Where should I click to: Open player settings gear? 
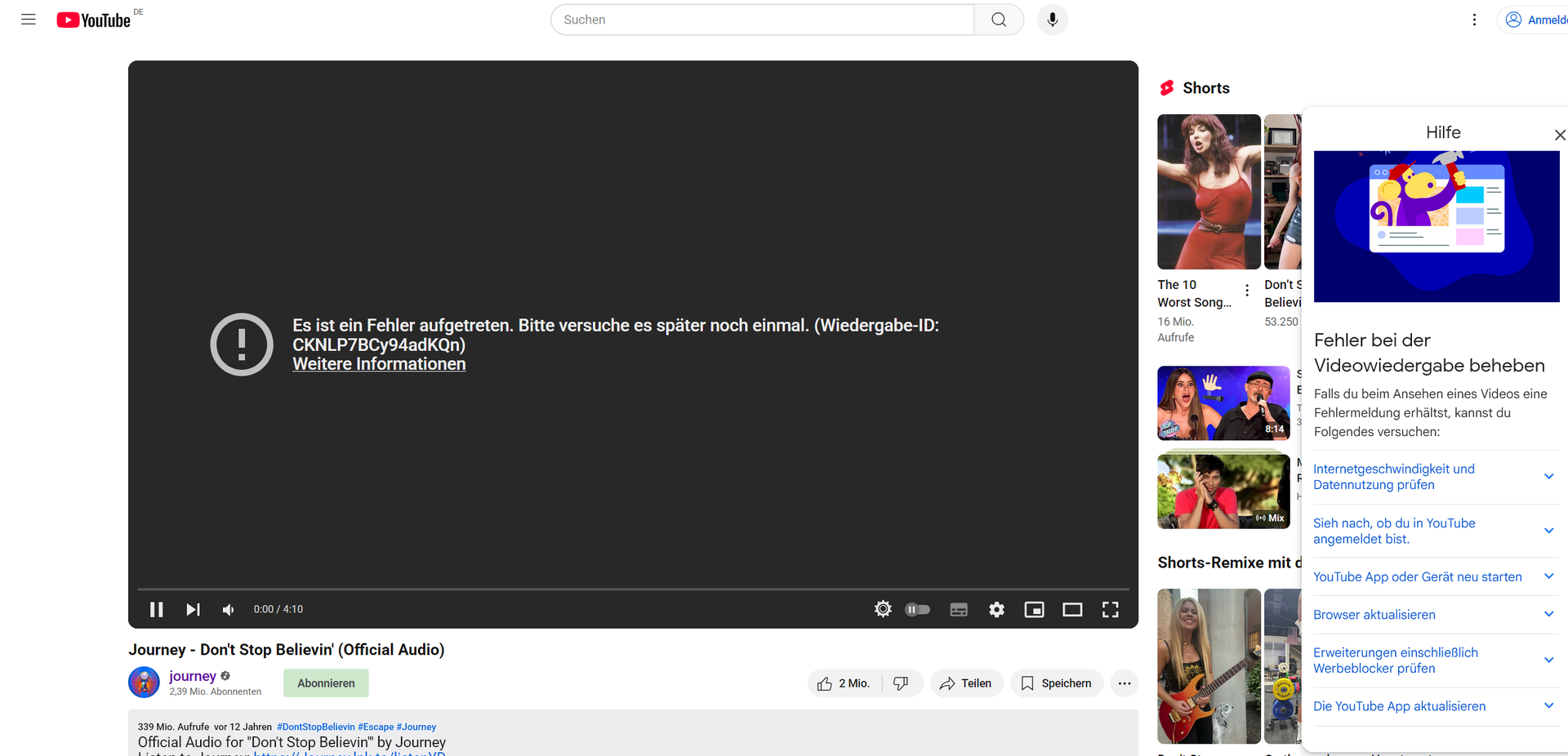click(996, 609)
